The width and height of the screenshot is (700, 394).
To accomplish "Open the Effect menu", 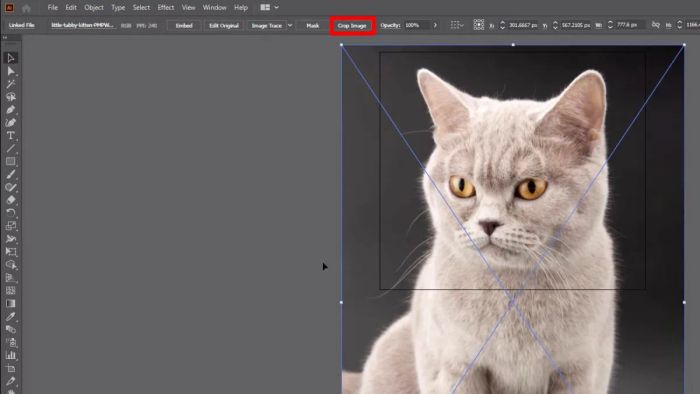I will pos(166,8).
